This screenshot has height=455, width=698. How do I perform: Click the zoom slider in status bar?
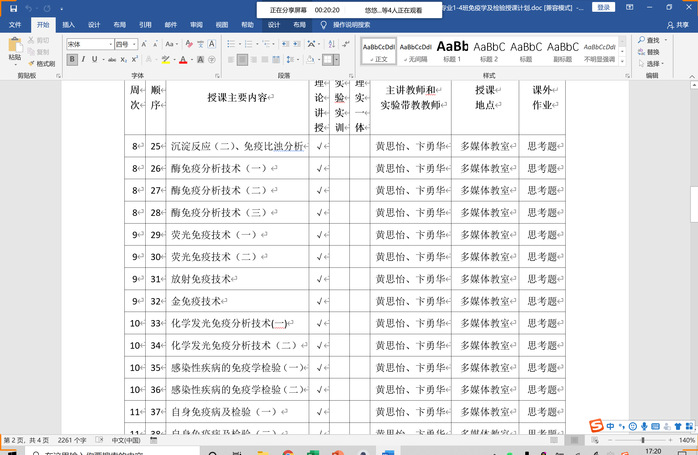coord(642,440)
